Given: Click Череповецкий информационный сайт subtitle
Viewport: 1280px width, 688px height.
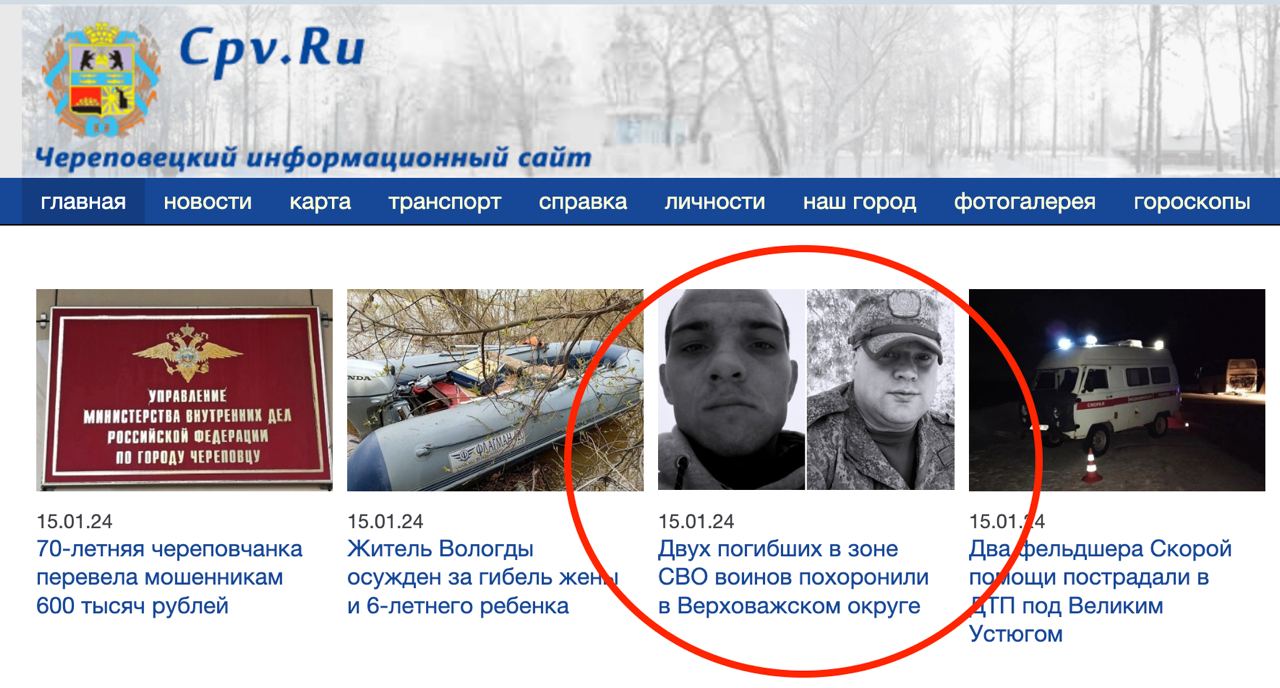Looking at the screenshot, I should [x=313, y=157].
